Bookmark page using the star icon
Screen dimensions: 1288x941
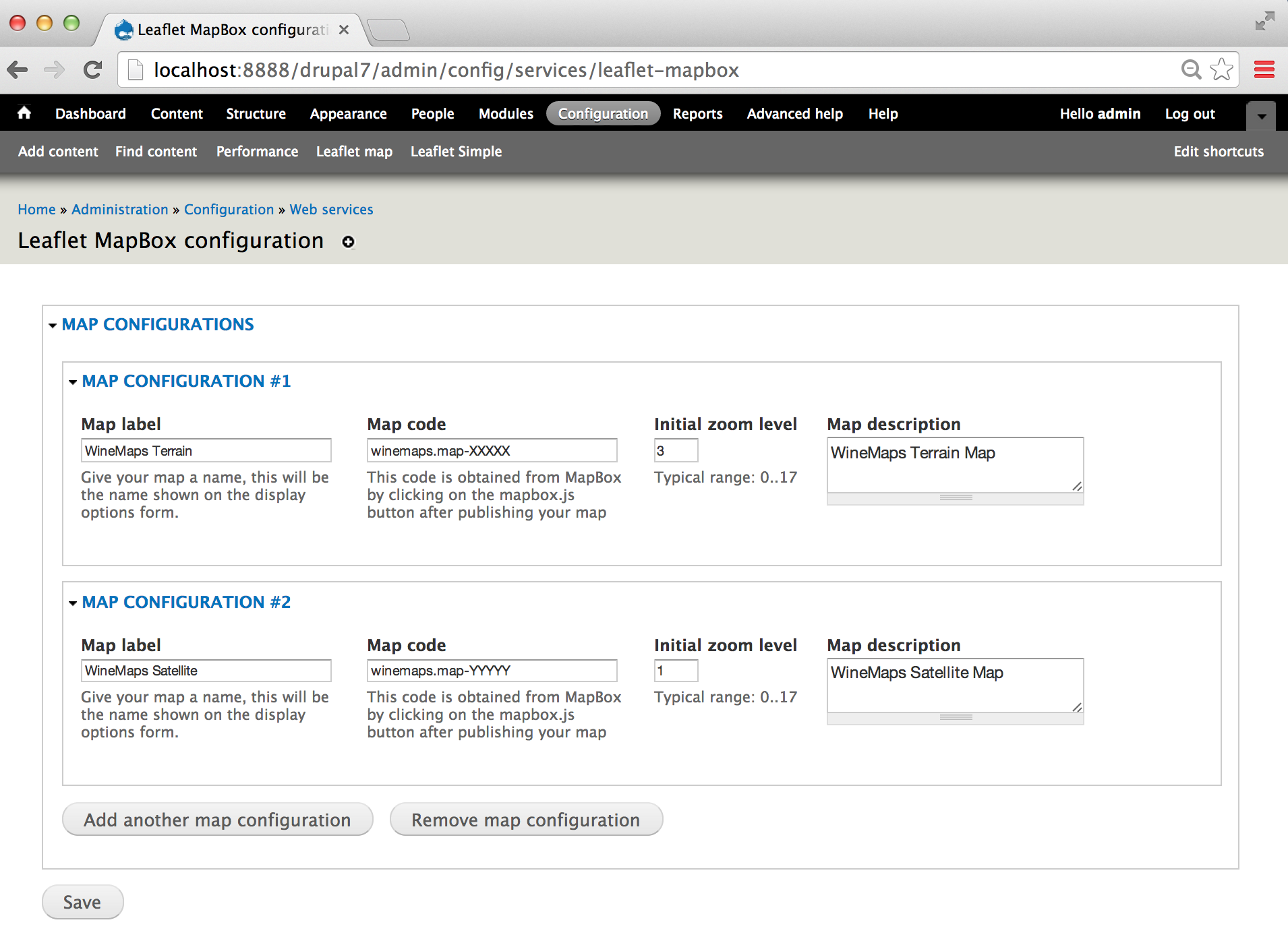[x=1221, y=69]
